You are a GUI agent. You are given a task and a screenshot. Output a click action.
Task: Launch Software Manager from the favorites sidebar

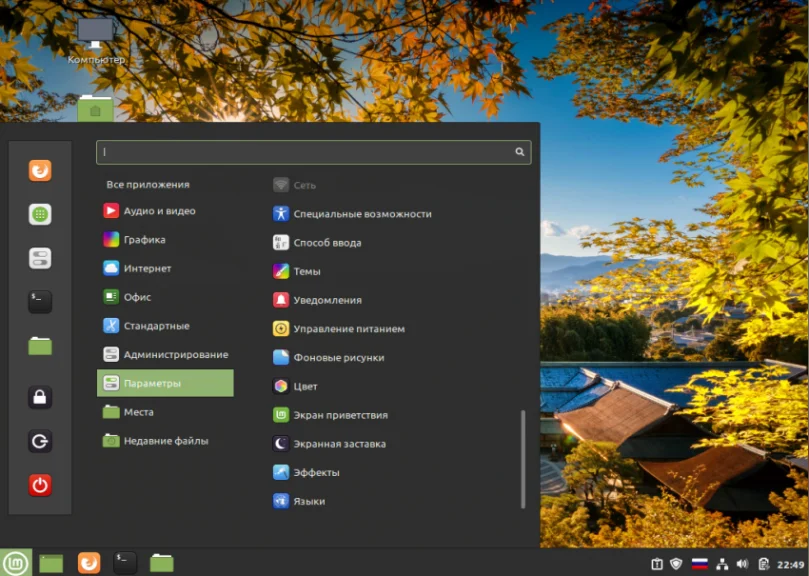click(x=40, y=214)
